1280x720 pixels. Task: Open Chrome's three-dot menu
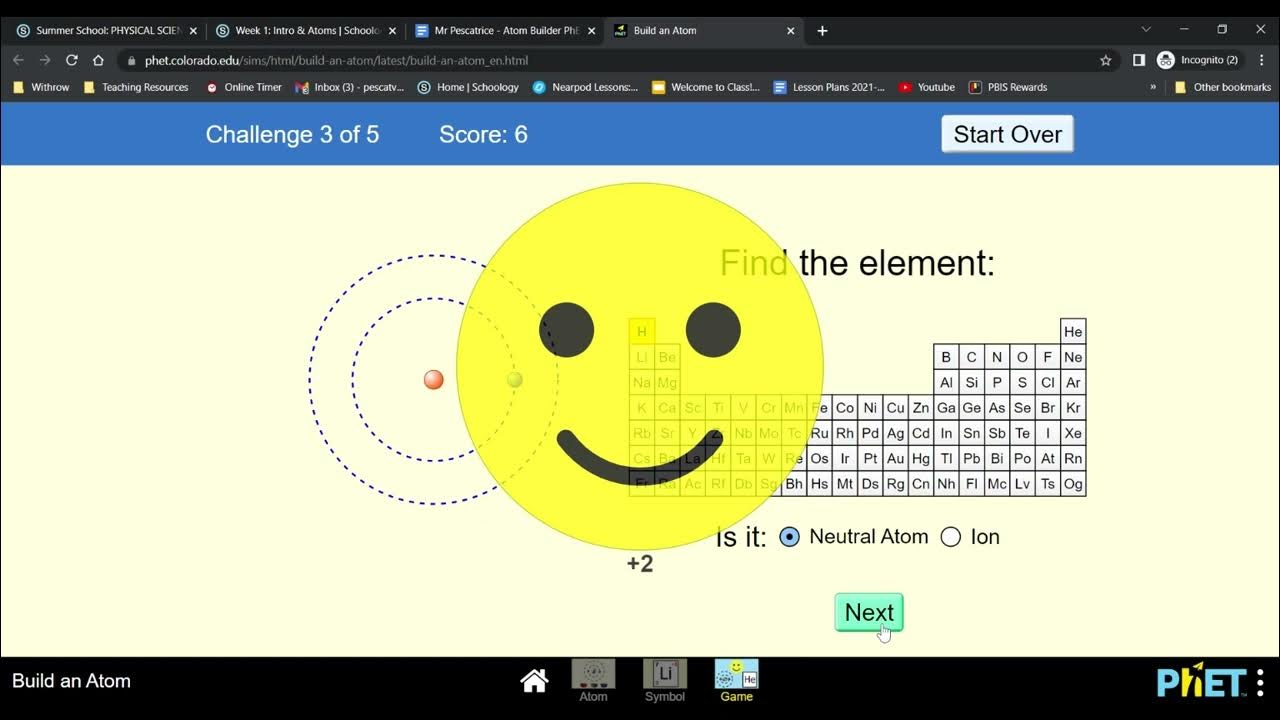coord(1260,60)
